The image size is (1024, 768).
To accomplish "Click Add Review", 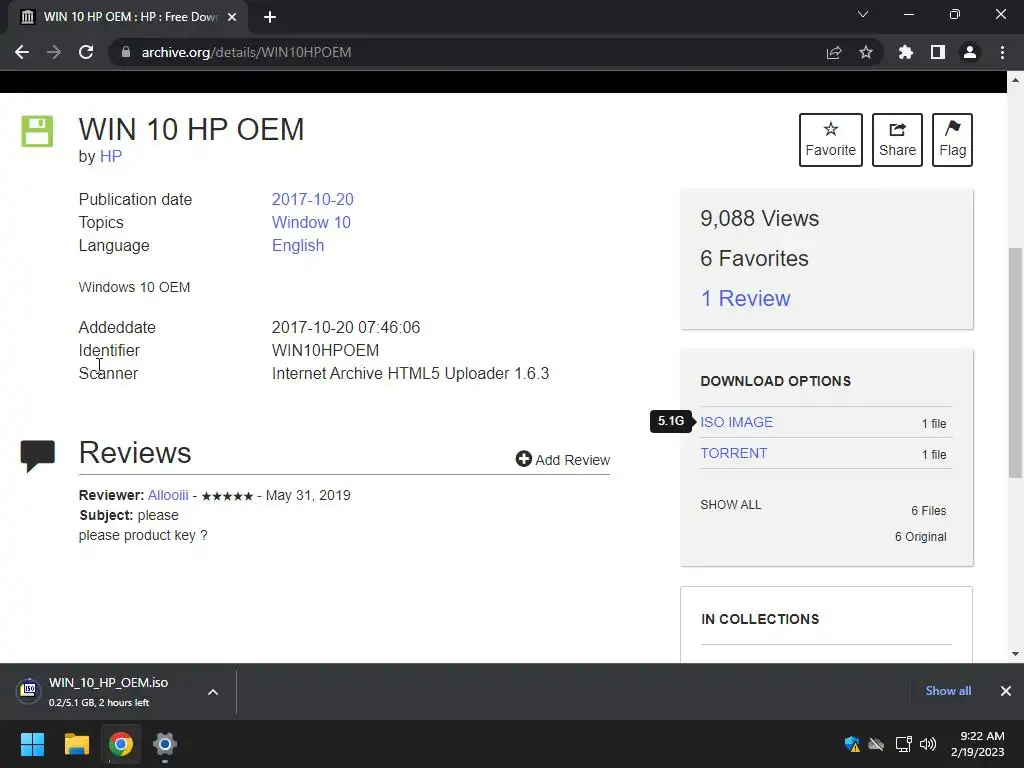I will [563, 460].
